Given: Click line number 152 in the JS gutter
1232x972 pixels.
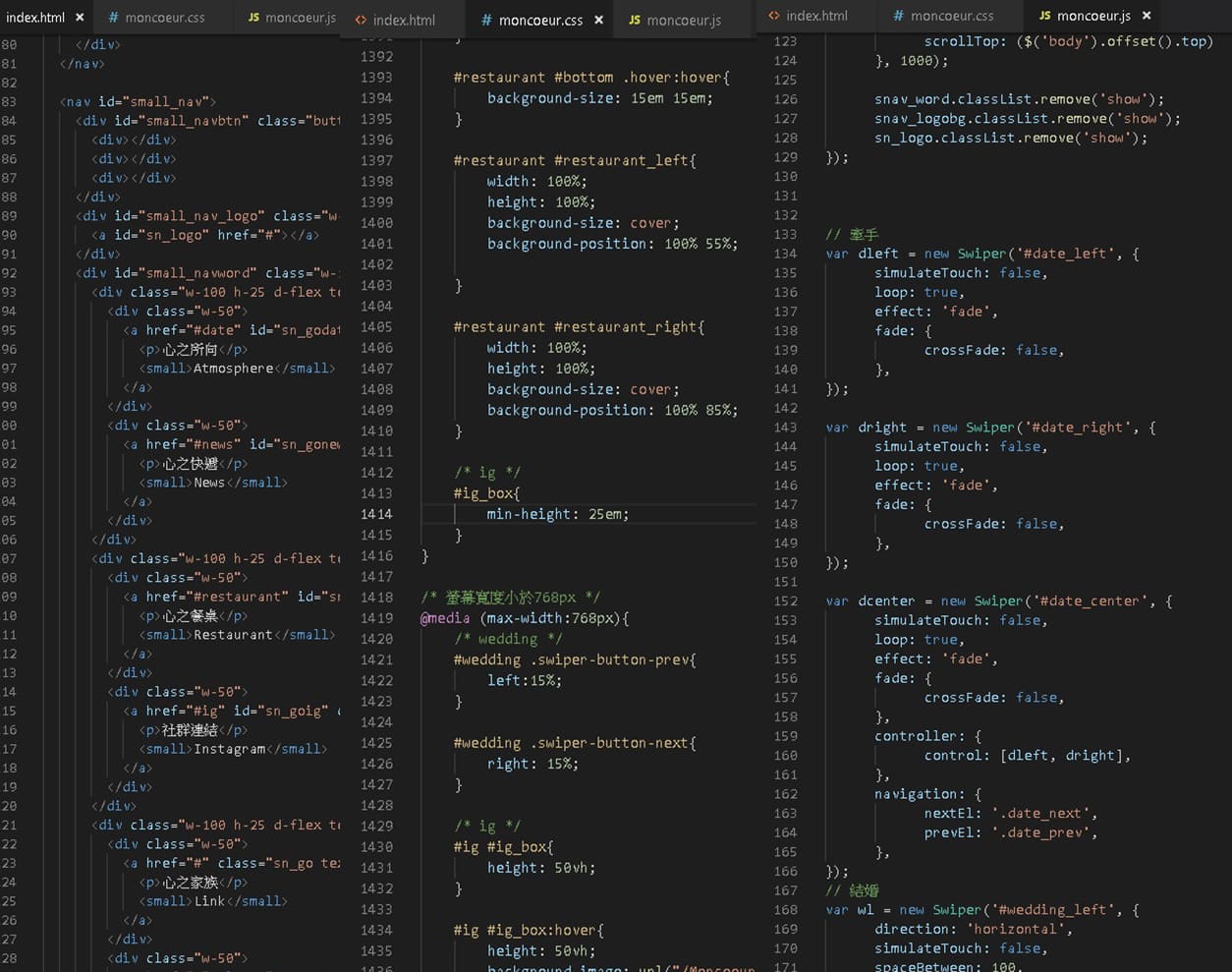Looking at the screenshot, I should click(786, 600).
